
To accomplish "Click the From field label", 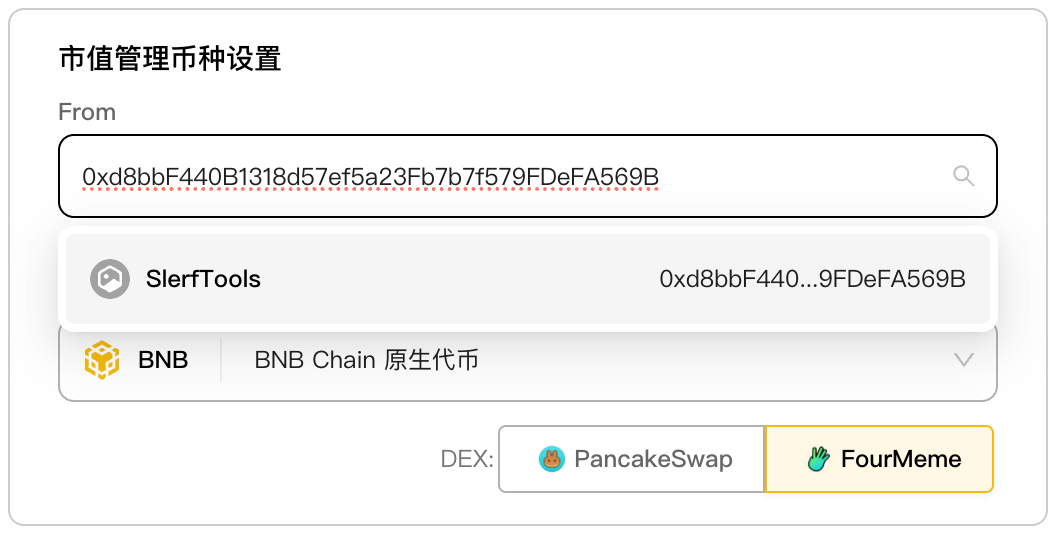I will [87, 112].
